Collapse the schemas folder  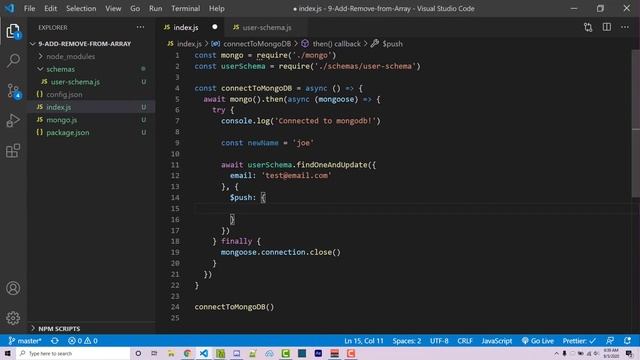pyautogui.click(x=60, y=69)
